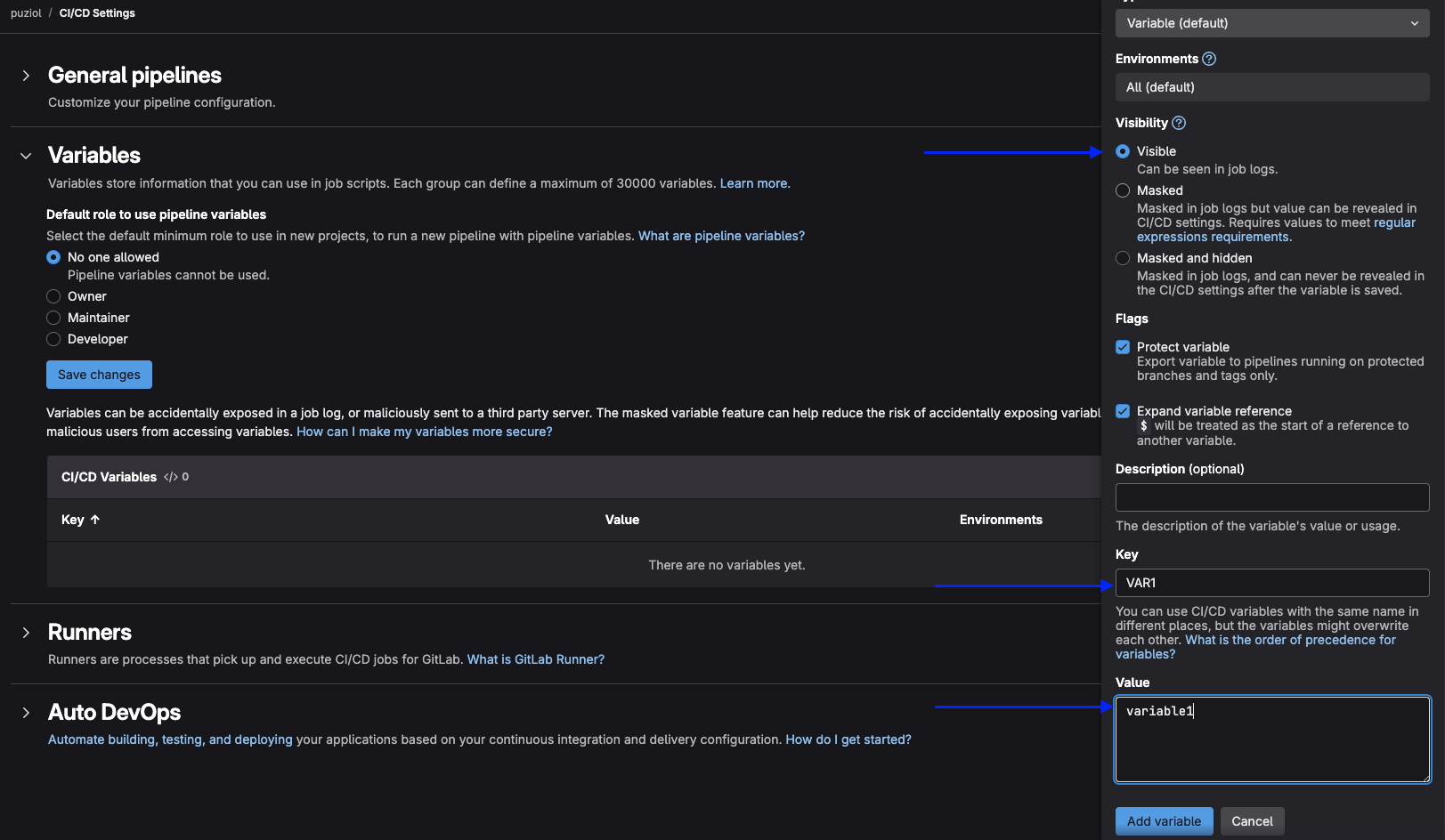This screenshot has width=1445, height=840.
Task: Uncheck Expand variable reference checkbox
Action: click(1123, 411)
